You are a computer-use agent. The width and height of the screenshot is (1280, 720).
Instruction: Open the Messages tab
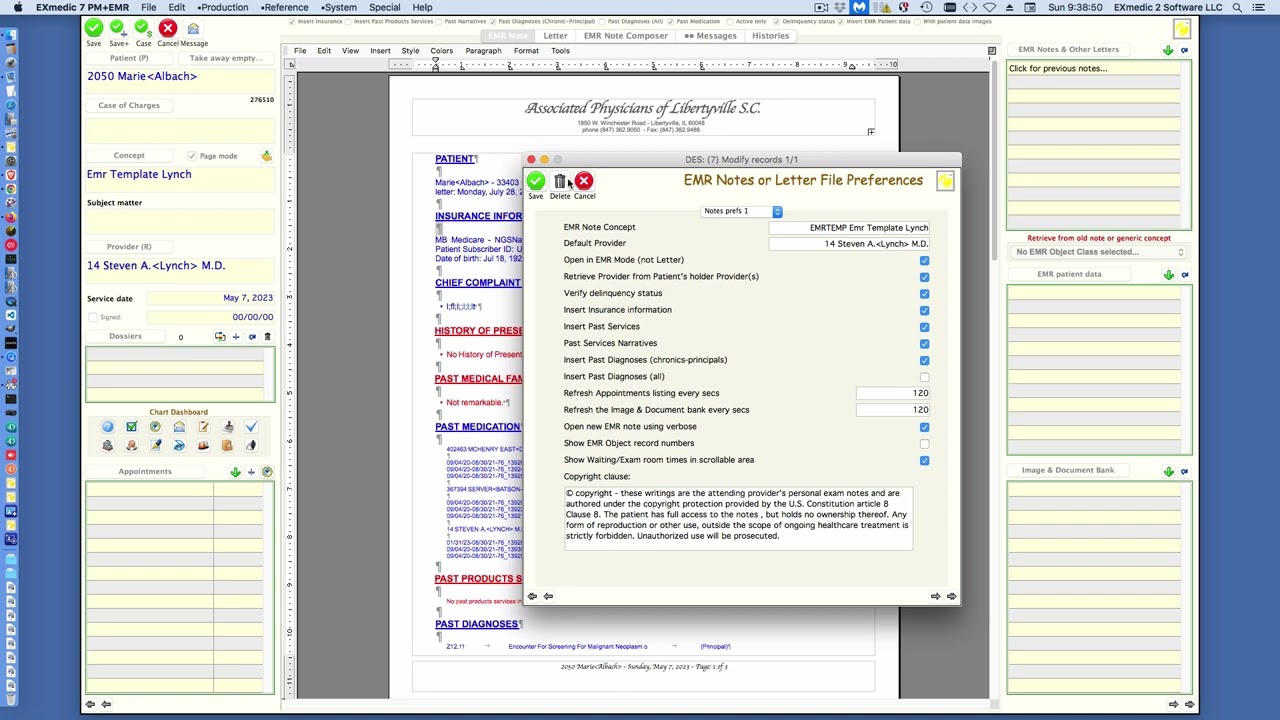(x=711, y=36)
